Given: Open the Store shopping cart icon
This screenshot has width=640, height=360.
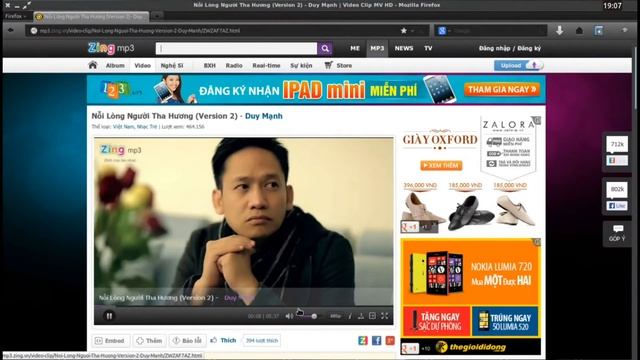Looking at the screenshot, I should pos(328,65).
